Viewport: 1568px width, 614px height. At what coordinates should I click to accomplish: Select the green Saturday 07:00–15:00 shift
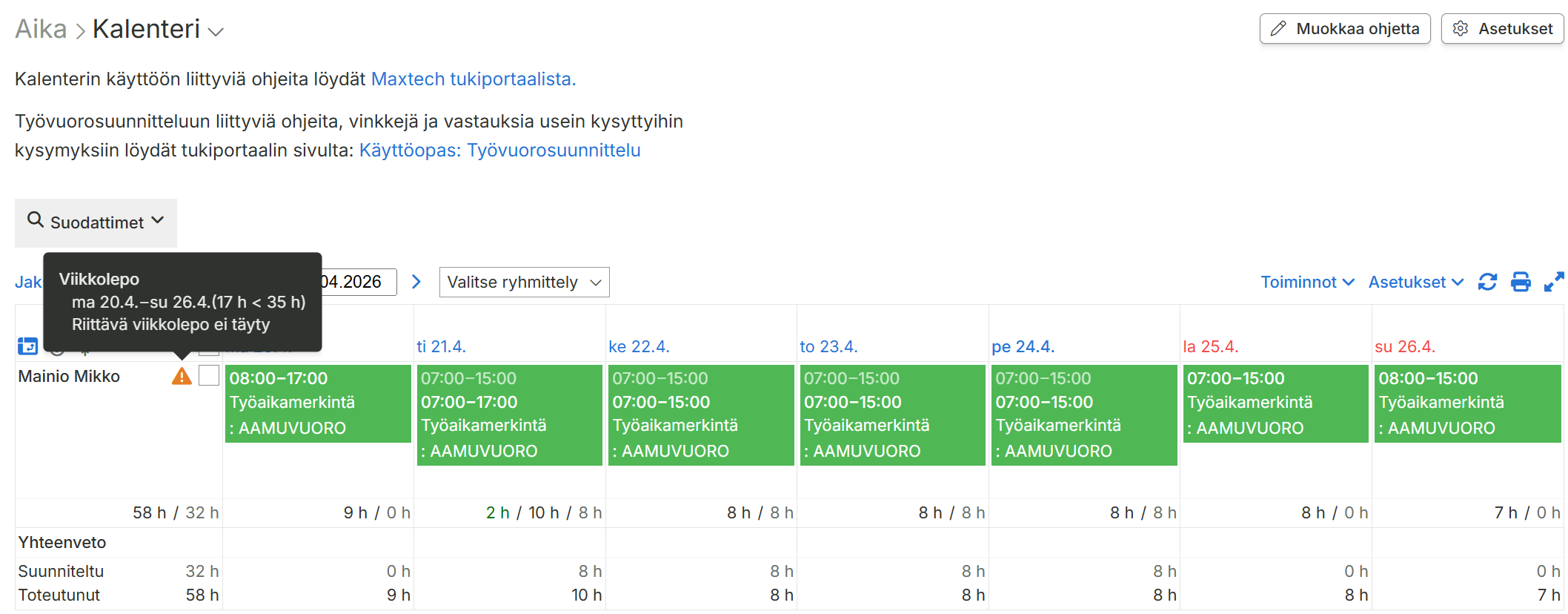tap(1275, 403)
